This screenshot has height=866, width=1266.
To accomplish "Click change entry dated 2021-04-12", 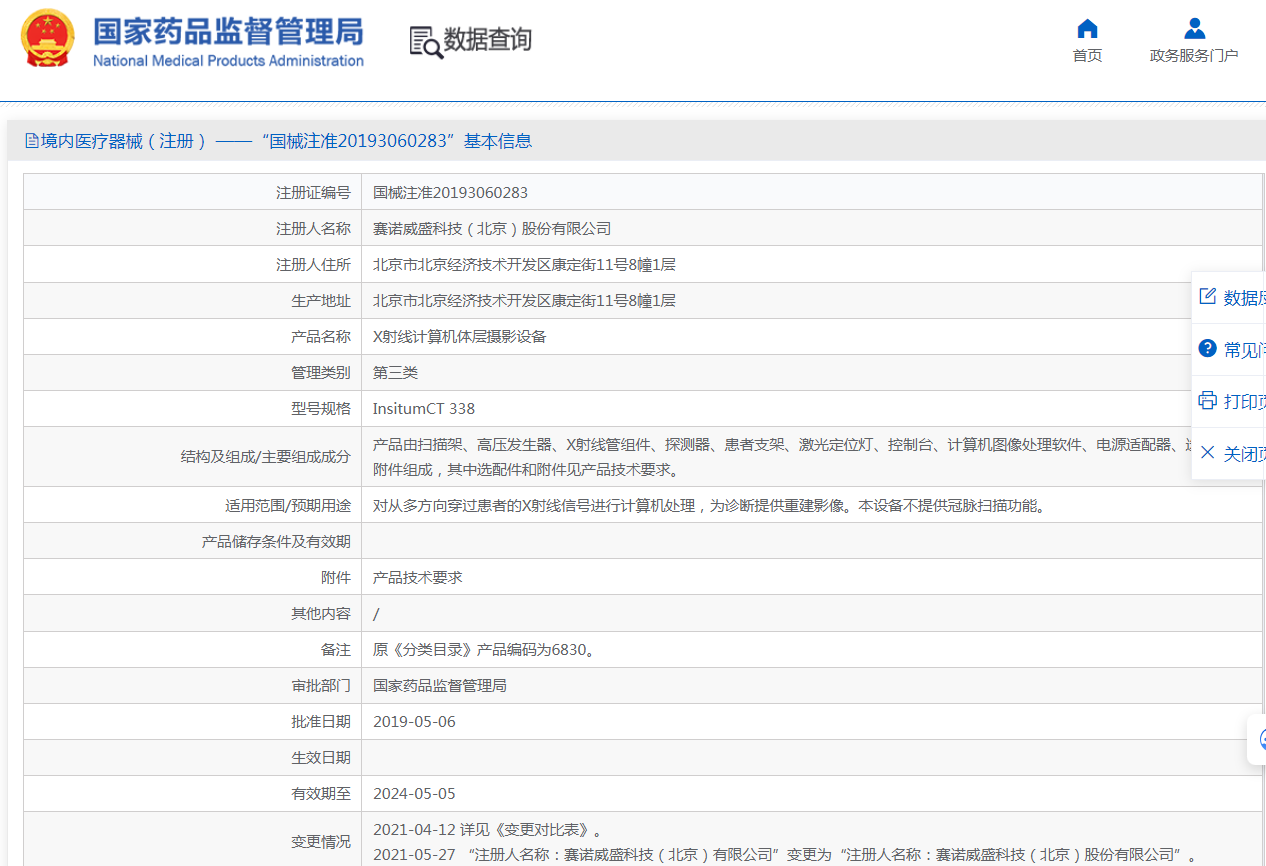I will pos(489,830).
